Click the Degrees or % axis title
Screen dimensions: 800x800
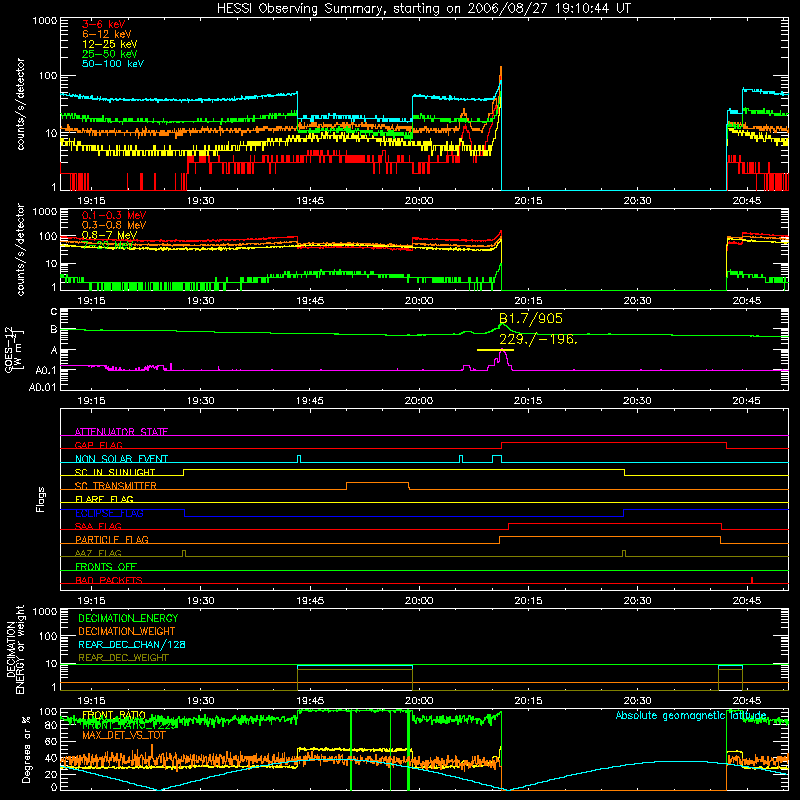pos(26,749)
